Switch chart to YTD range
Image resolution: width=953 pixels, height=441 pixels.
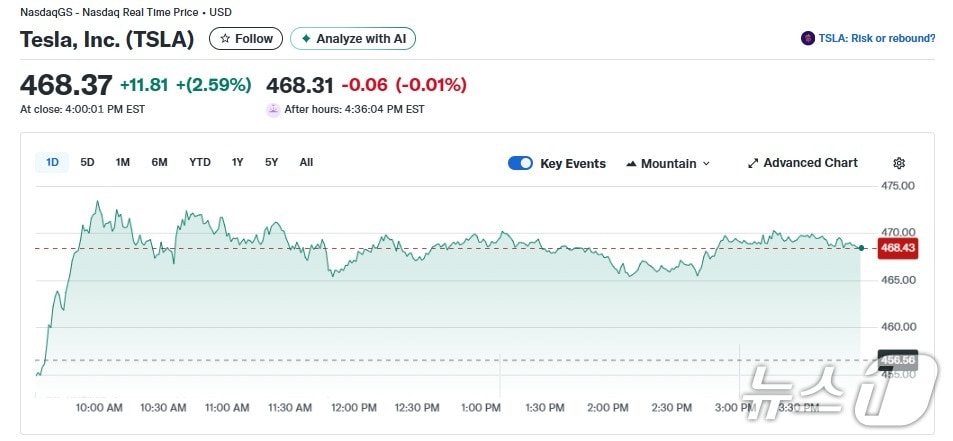click(x=200, y=162)
